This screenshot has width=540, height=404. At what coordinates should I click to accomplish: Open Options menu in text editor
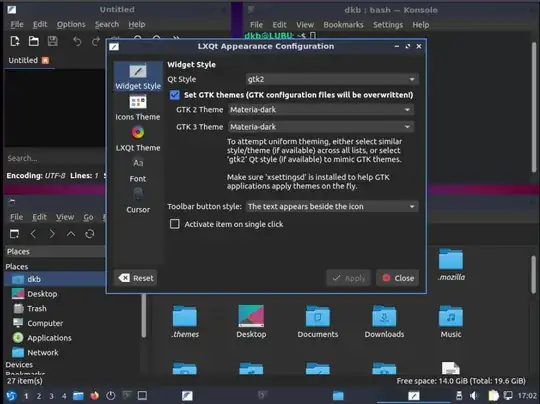pyautogui.click(x=71, y=24)
